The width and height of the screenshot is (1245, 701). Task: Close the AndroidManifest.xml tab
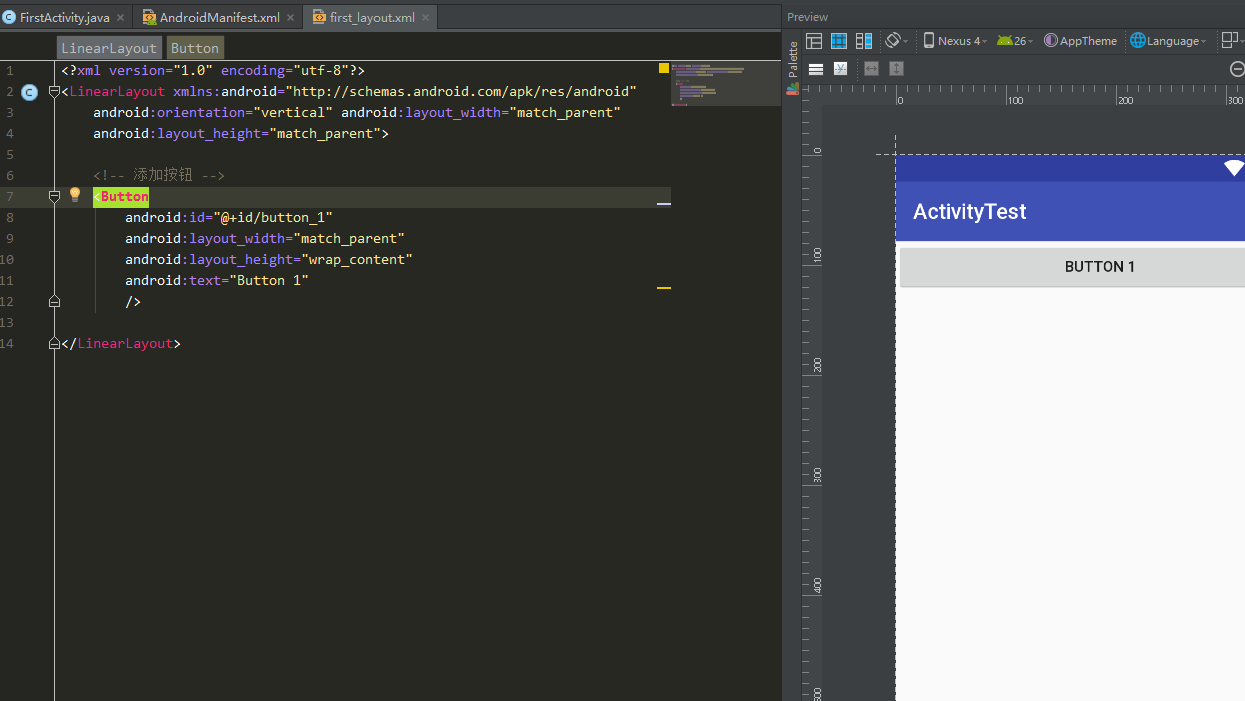pyautogui.click(x=291, y=17)
